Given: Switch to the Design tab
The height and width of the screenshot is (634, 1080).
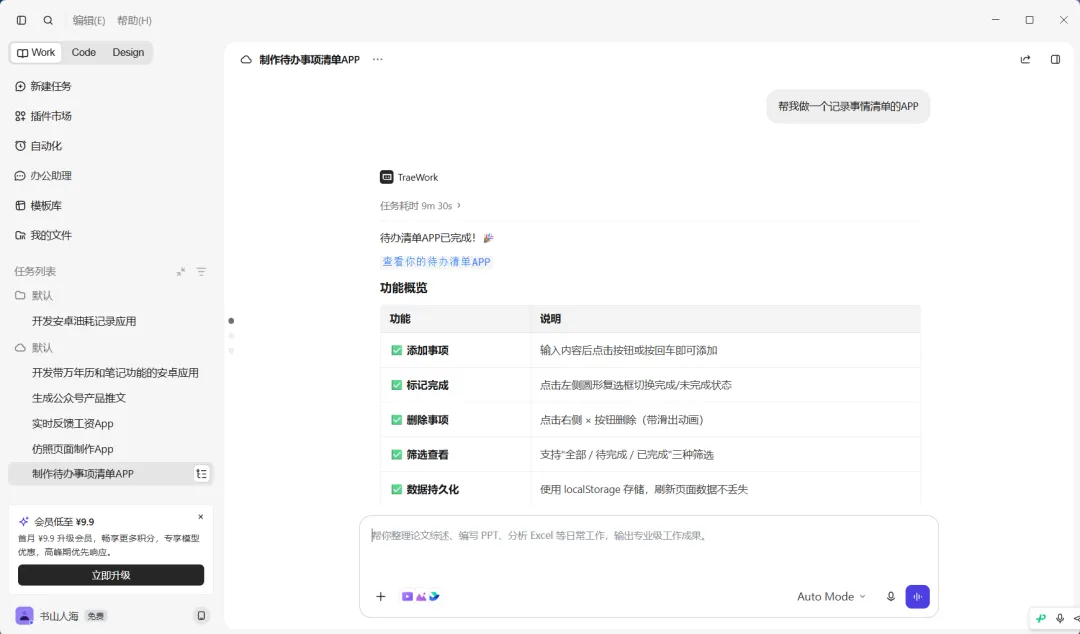Looking at the screenshot, I should pos(128,52).
